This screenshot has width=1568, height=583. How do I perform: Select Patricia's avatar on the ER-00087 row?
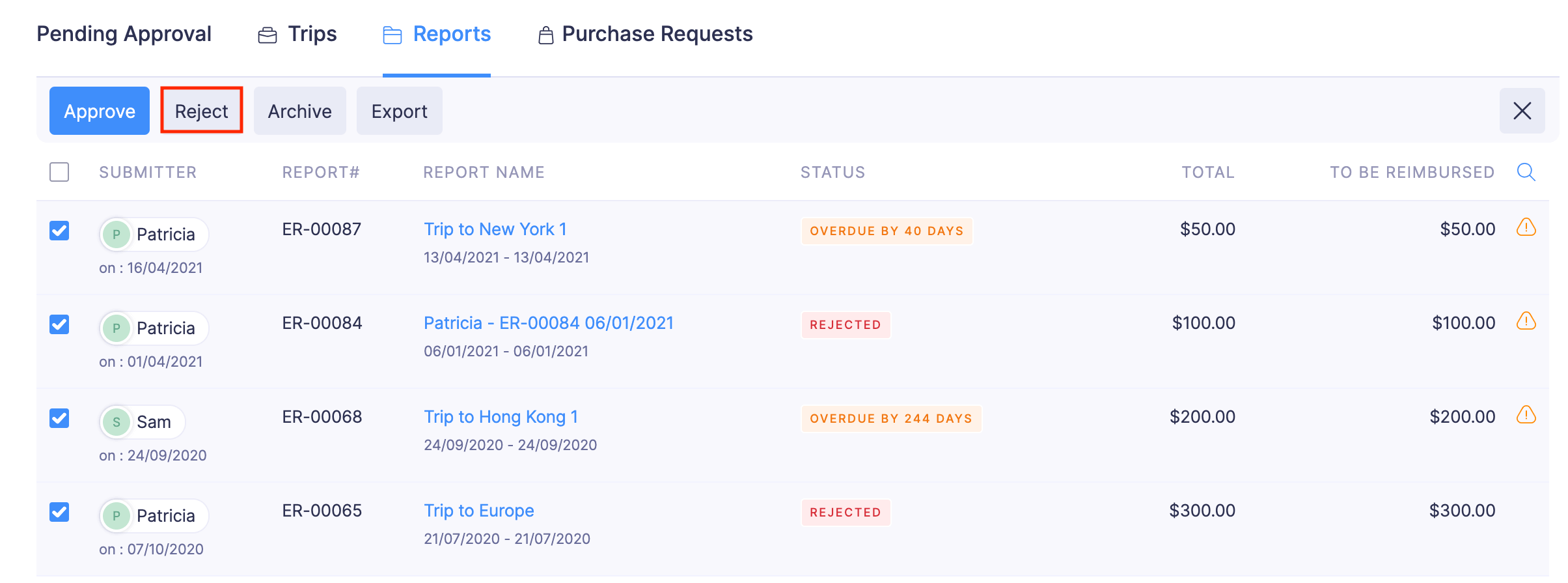(x=117, y=234)
